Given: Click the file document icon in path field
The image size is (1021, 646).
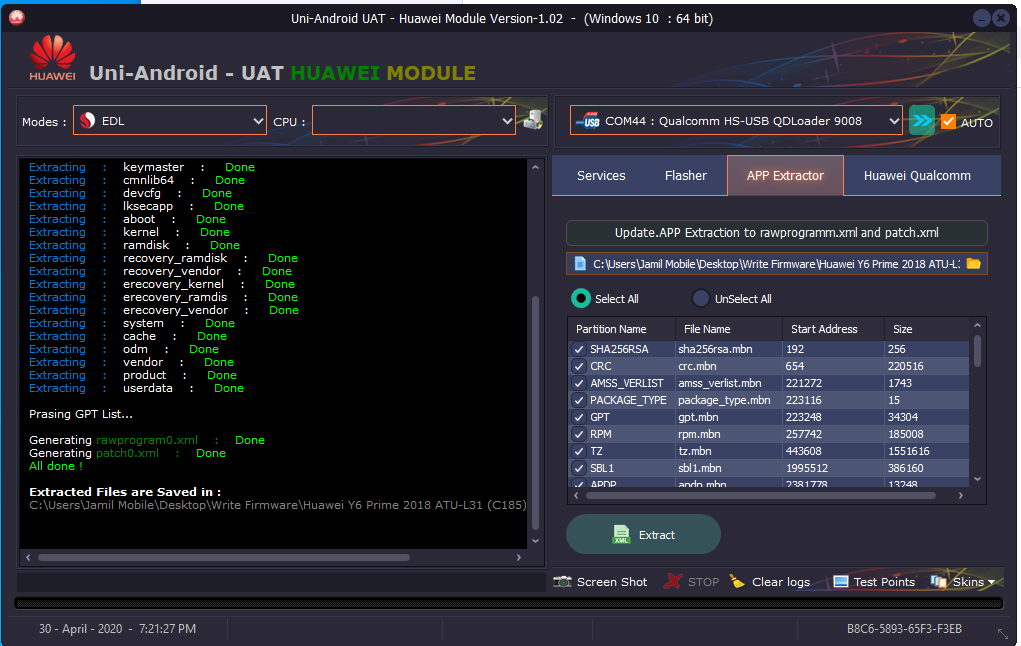Looking at the screenshot, I should (x=580, y=264).
